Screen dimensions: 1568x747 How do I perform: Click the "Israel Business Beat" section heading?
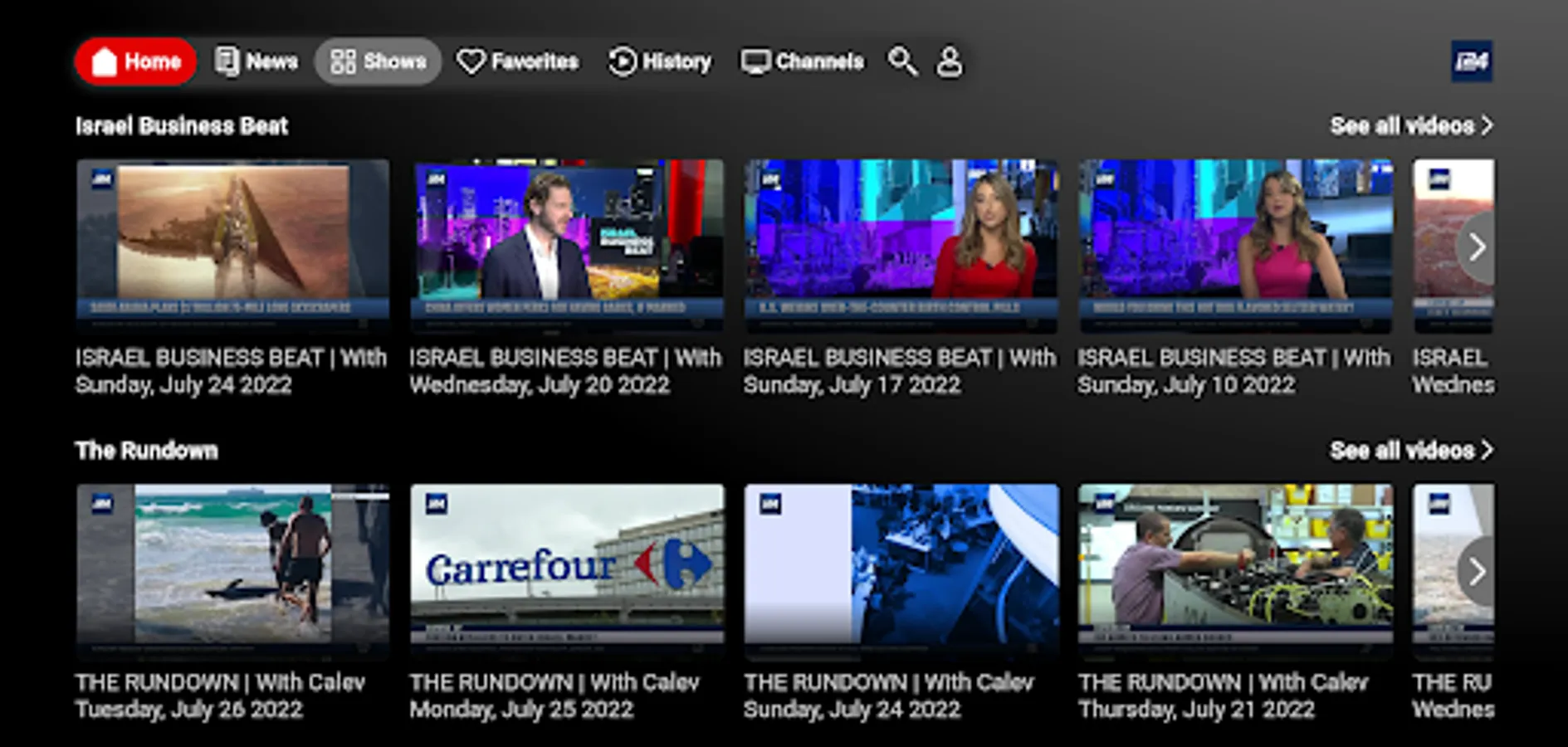pyautogui.click(x=182, y=125)
